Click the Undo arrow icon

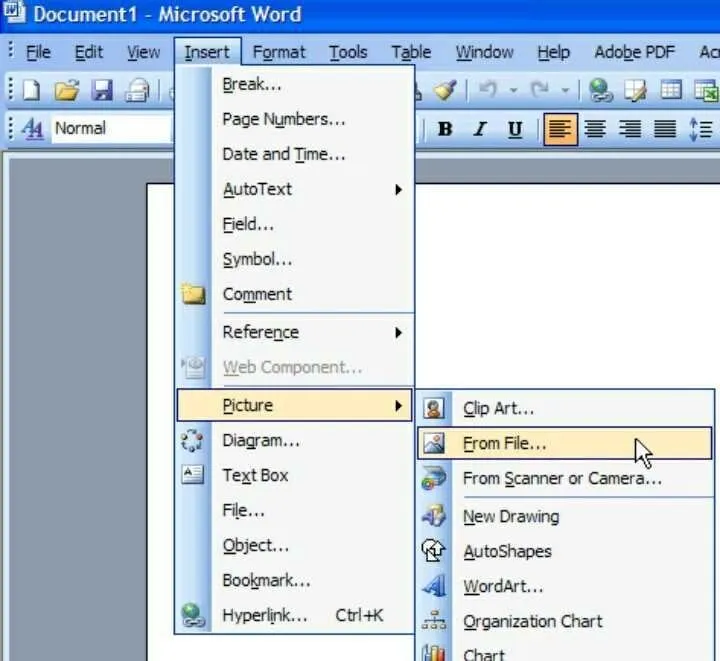489,89
